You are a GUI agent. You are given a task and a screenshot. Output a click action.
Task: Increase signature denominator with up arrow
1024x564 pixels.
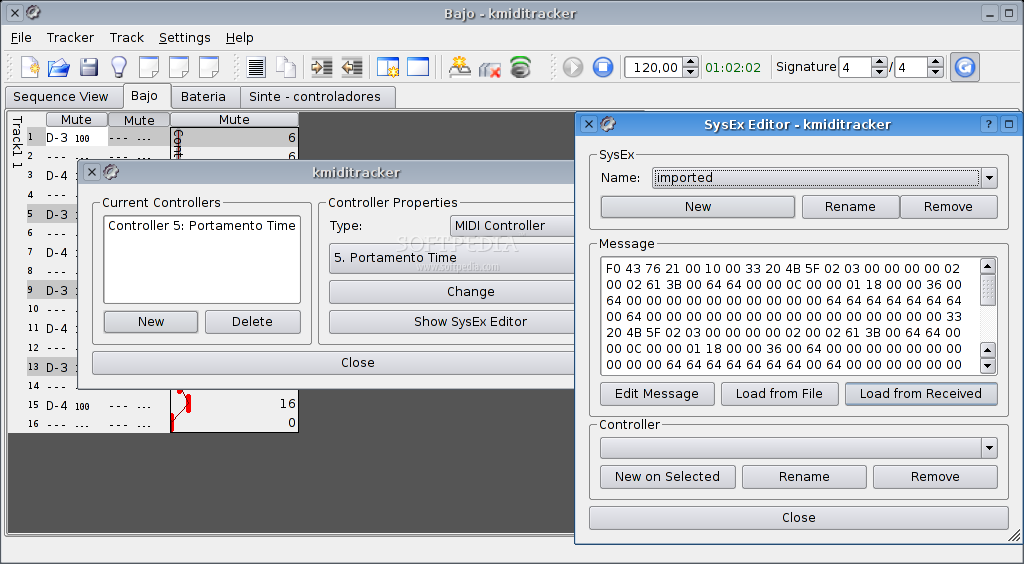pyautogui.click(x=935, y=62)
